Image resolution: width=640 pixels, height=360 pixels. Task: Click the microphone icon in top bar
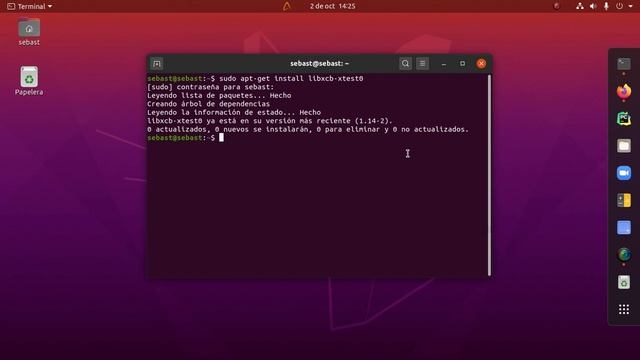(606, 6)
